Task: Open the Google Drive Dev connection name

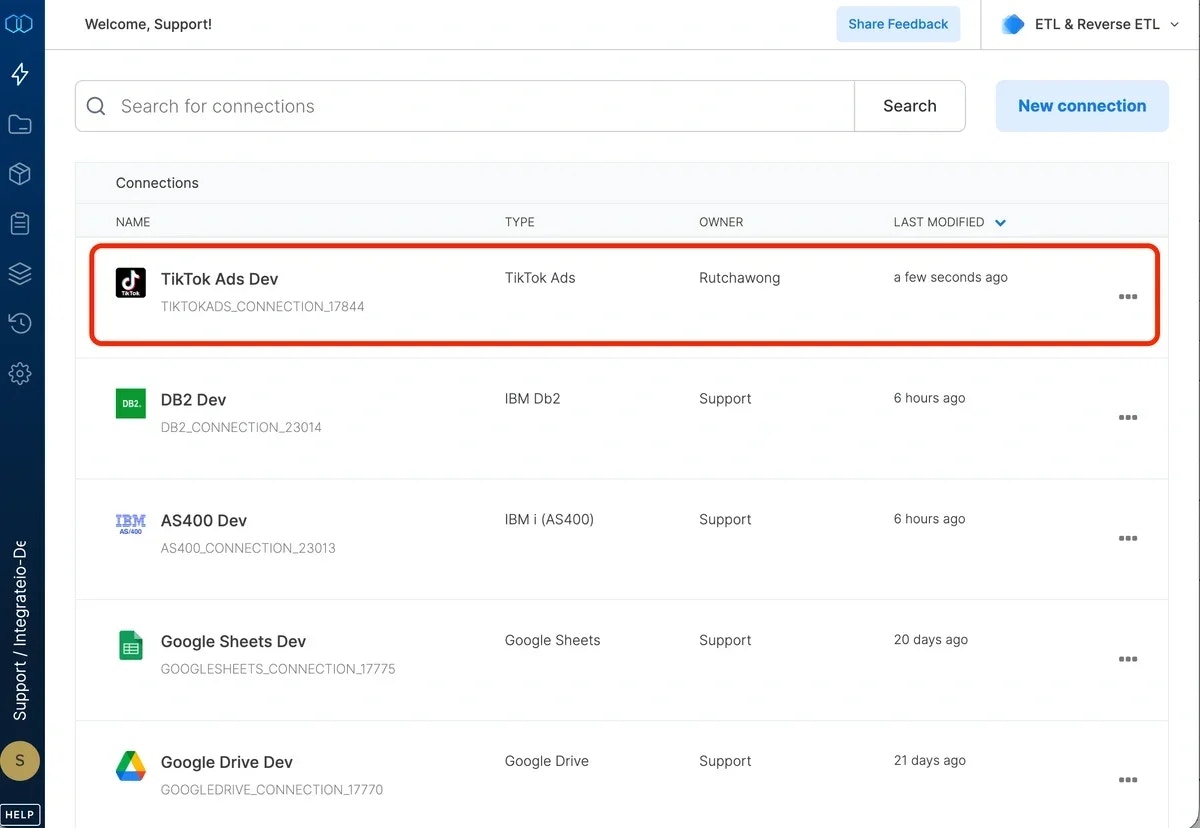Action: point(227,763)
